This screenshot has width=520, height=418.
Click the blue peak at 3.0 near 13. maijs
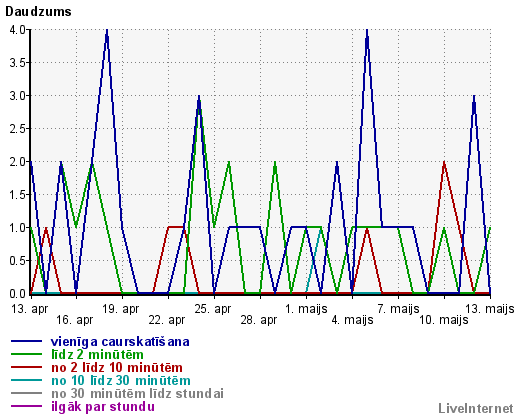[474, 97]
